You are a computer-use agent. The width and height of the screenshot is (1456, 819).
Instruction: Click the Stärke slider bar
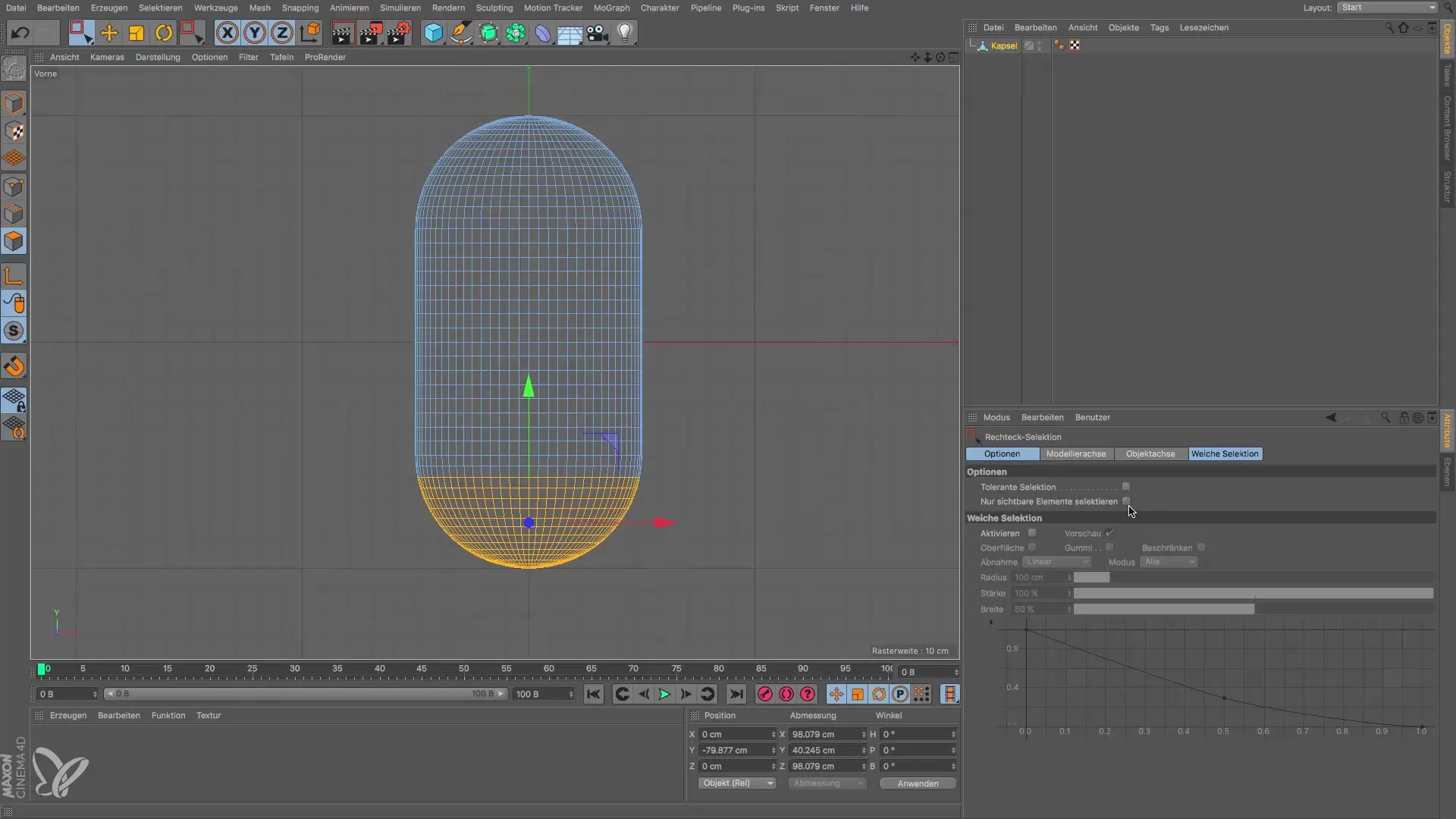coord(1254,594)
